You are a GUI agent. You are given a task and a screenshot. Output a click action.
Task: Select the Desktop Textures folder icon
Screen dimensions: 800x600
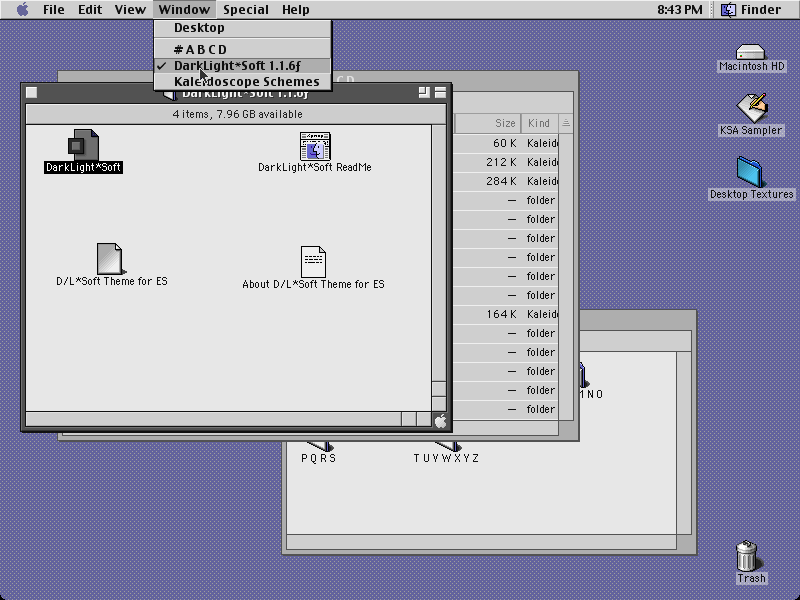[750, 172]
